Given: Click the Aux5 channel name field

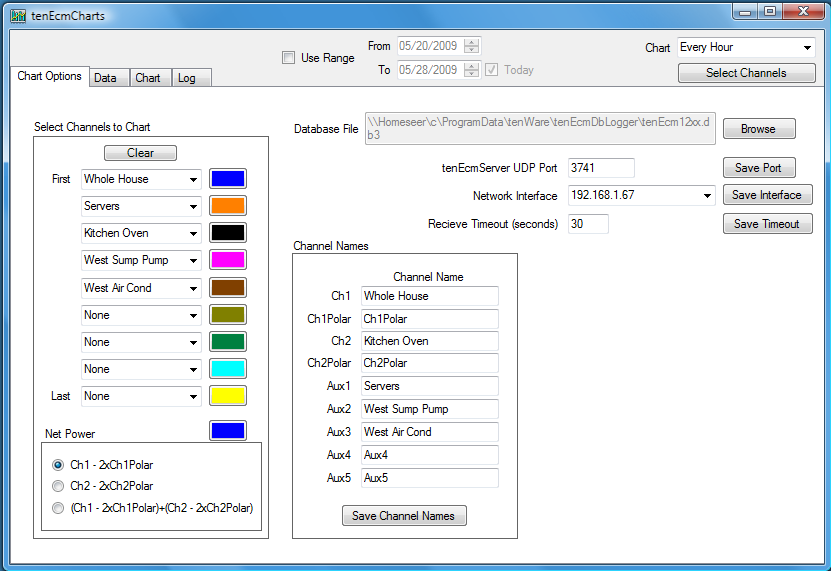Looking at the screenshot, I should tap(430, 478).
